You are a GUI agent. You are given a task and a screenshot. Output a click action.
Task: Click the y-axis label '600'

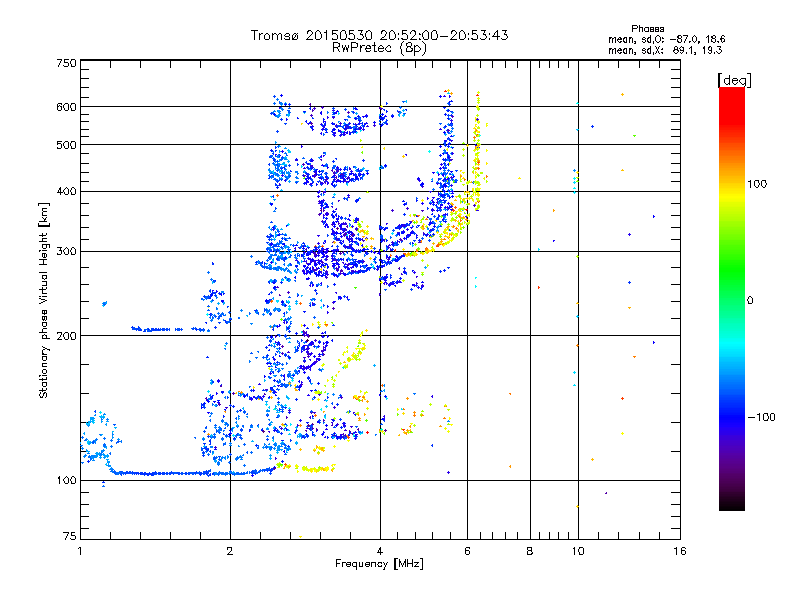click(x=66, y=107)
